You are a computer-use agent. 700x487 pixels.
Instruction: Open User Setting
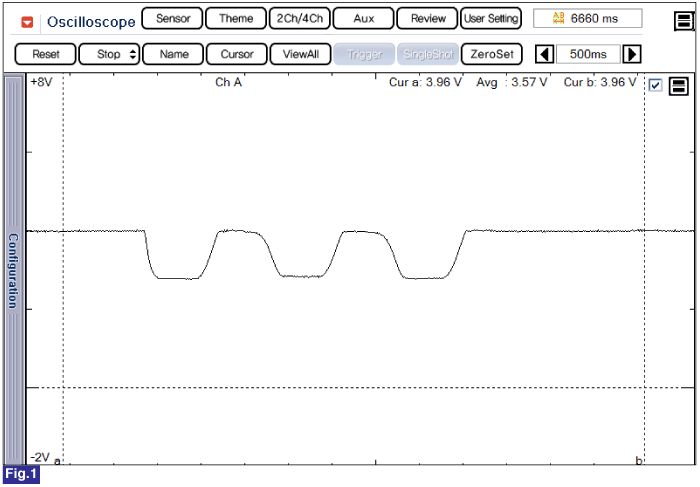491,19
